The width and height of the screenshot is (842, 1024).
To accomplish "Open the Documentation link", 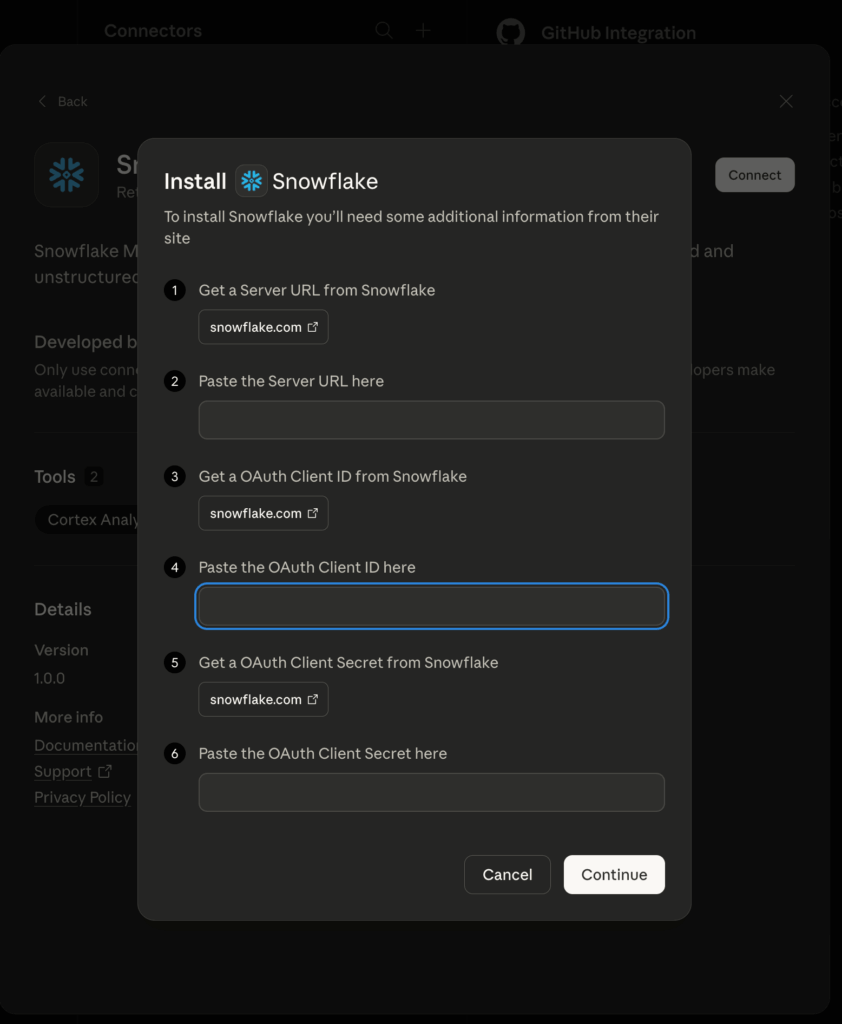I will pyautogui.click(x=85, y=745).
